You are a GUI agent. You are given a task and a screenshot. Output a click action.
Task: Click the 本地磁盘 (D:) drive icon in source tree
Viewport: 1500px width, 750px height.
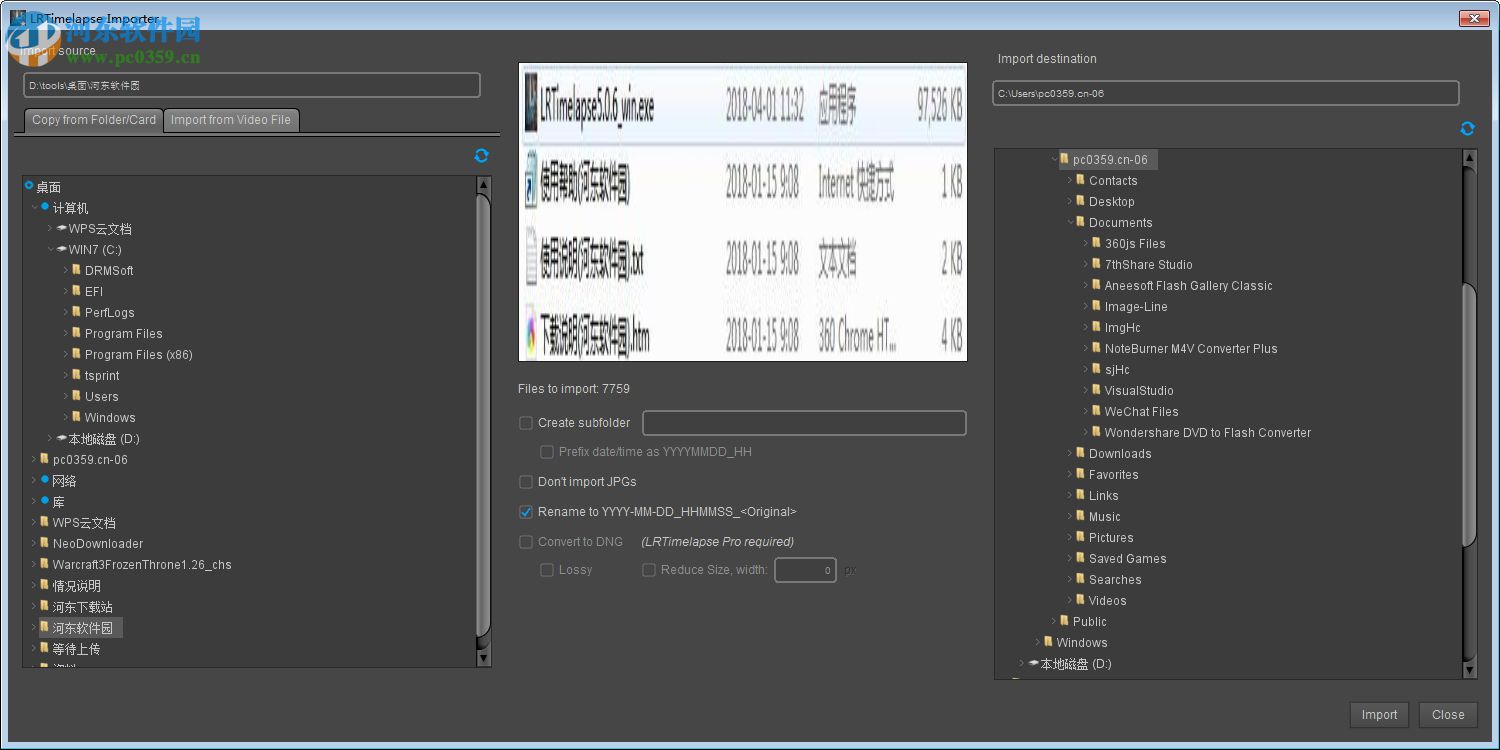point(61,439)
